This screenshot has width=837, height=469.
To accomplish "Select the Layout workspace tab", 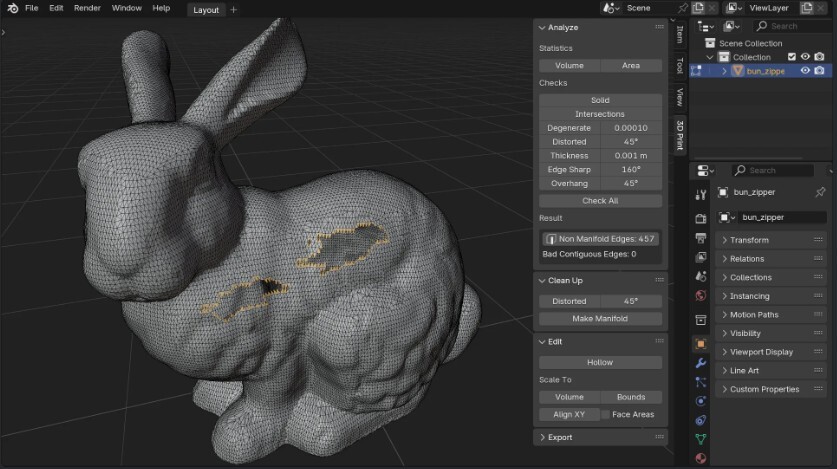I will click(x=206, y=10).
